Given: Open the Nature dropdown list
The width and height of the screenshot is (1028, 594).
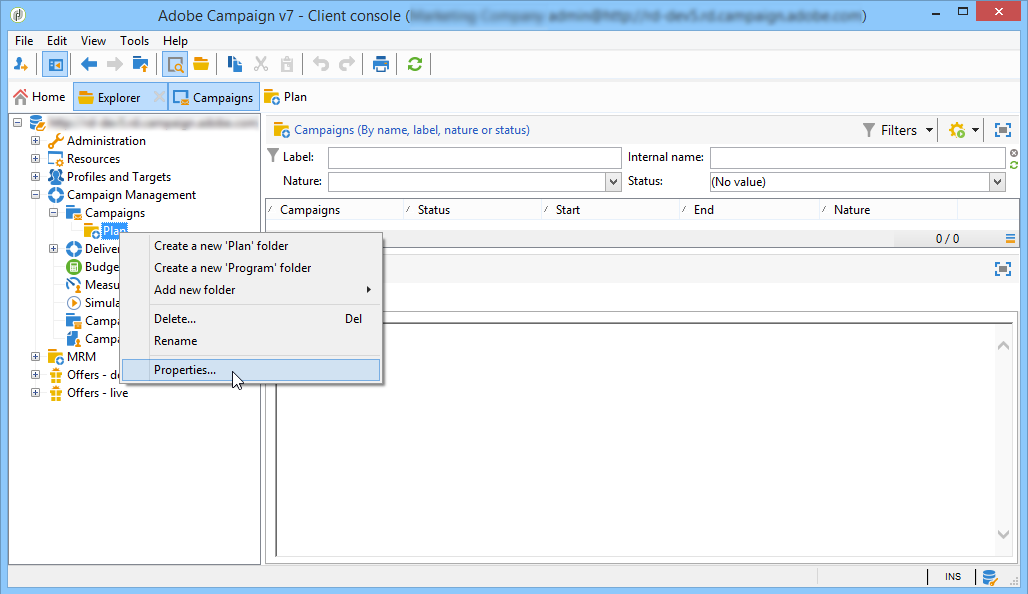Looking at the screenshot, I should click(x=613, y=182).
